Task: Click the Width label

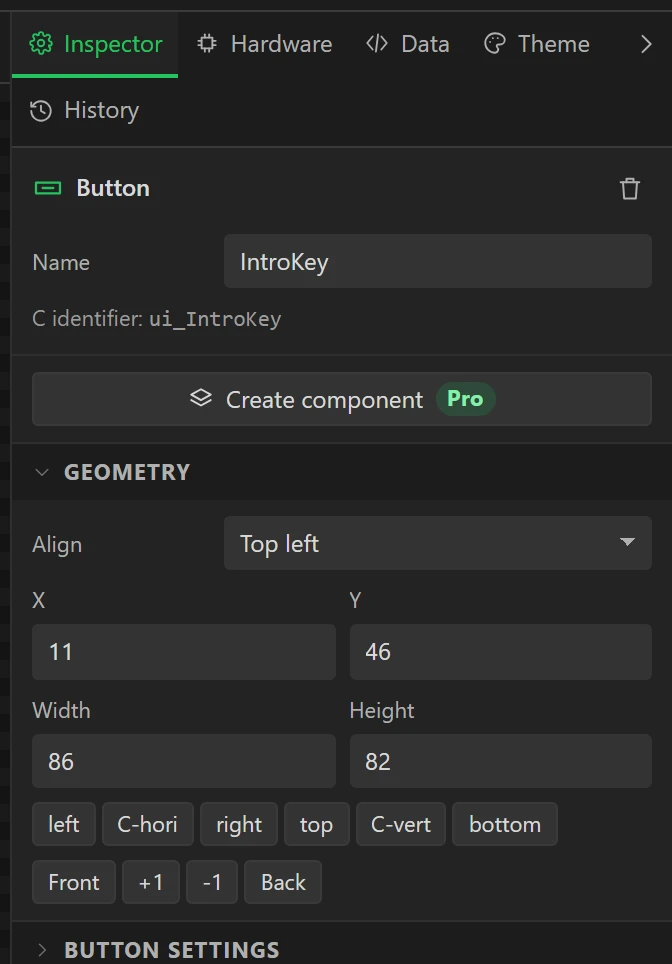Action: (x=61, y=711)
